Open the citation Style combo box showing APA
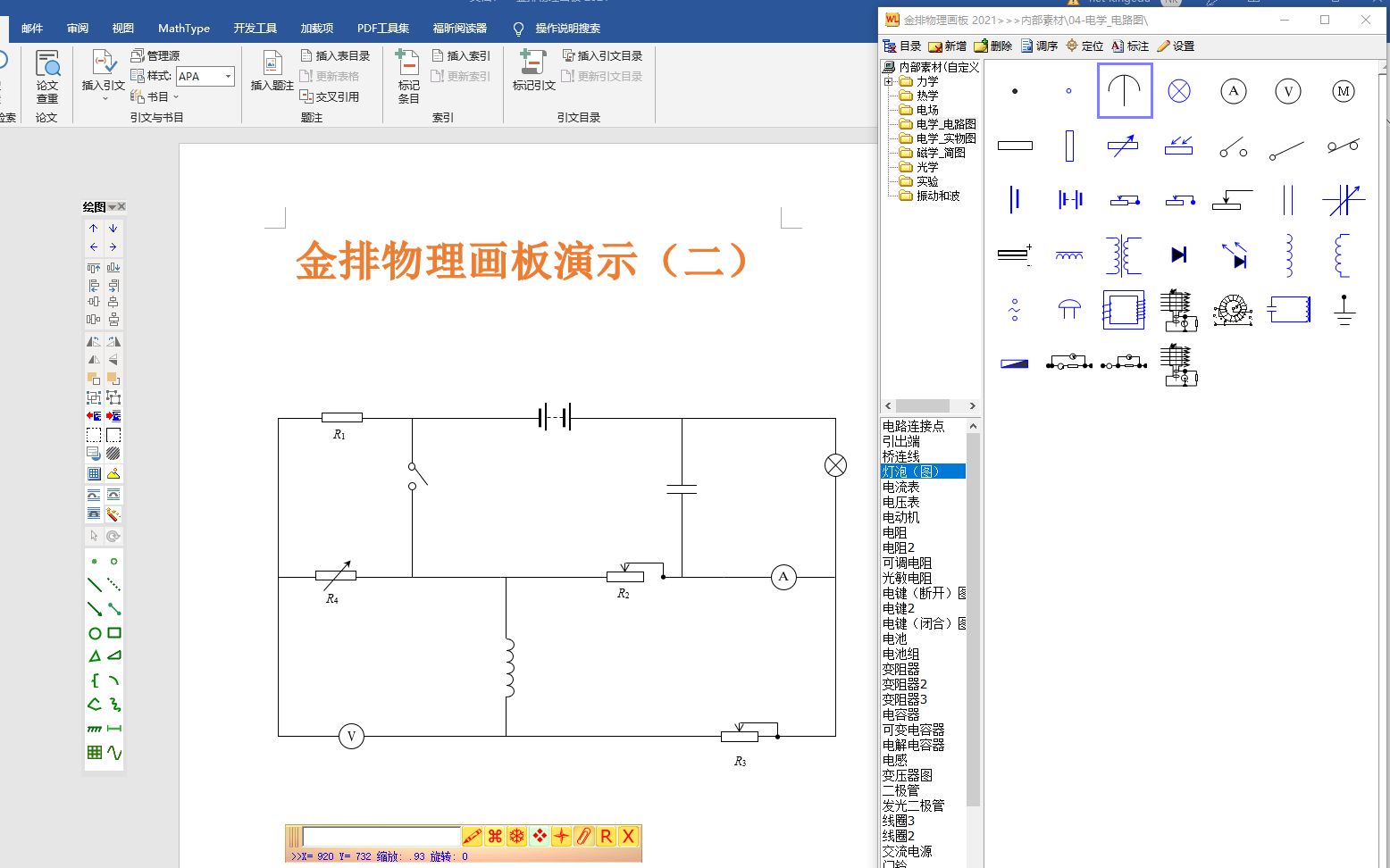 pos(205,77)
